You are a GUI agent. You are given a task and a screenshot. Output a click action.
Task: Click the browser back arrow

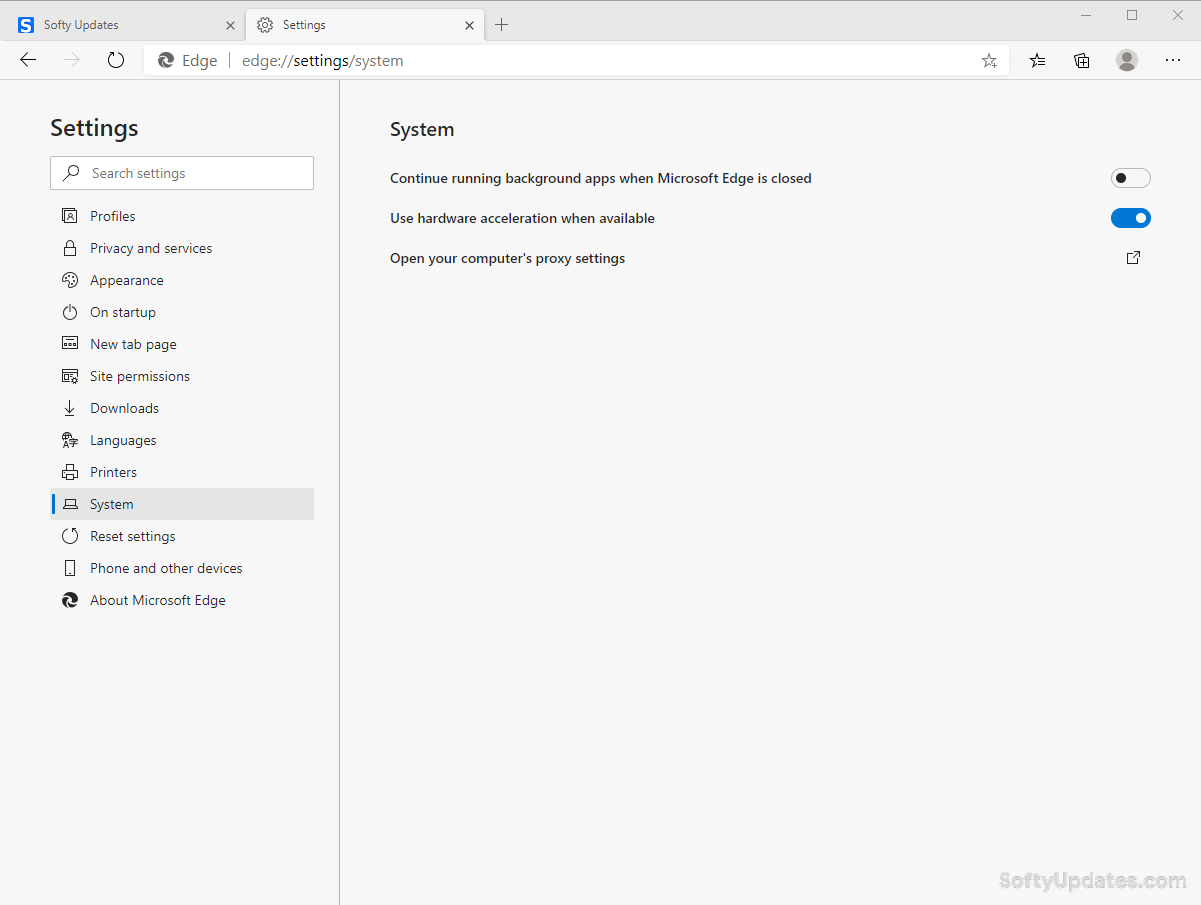click(28, 60)
